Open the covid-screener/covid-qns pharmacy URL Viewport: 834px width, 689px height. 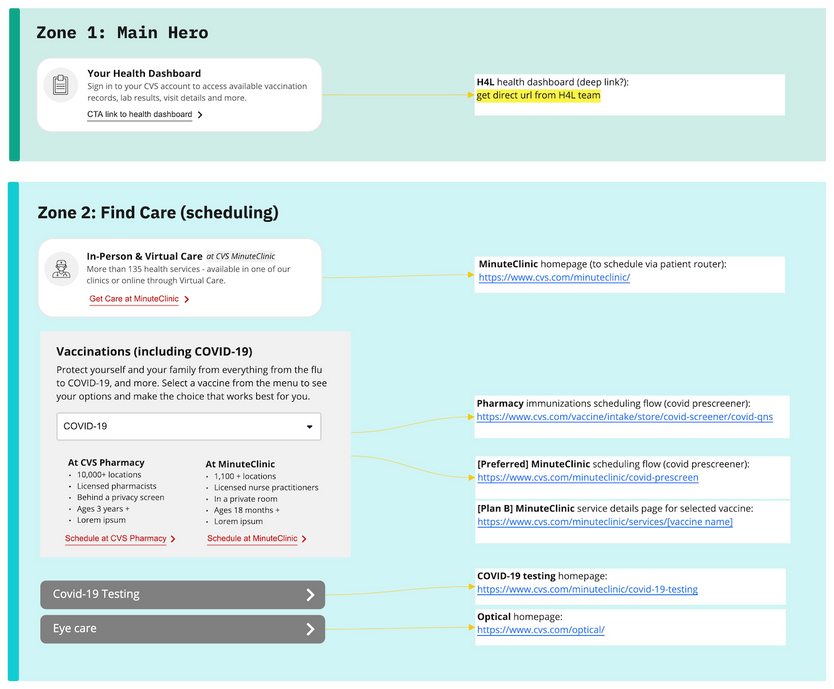coord(624,417)
